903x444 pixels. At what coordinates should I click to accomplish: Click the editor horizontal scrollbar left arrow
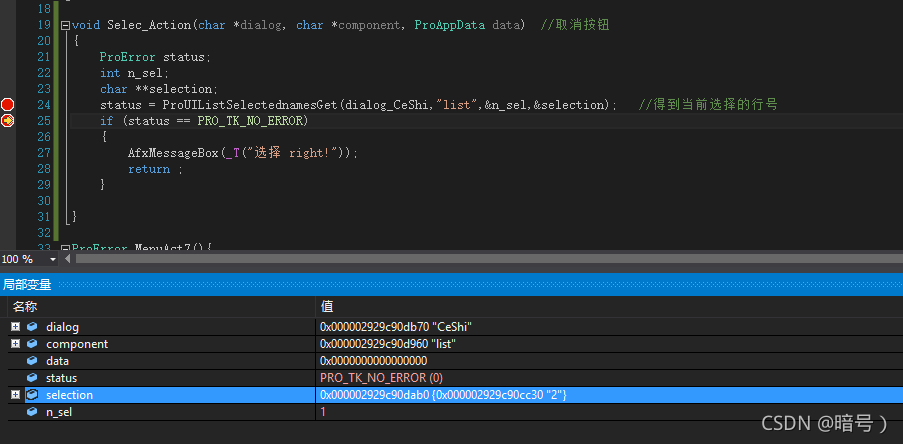point(68,259)
